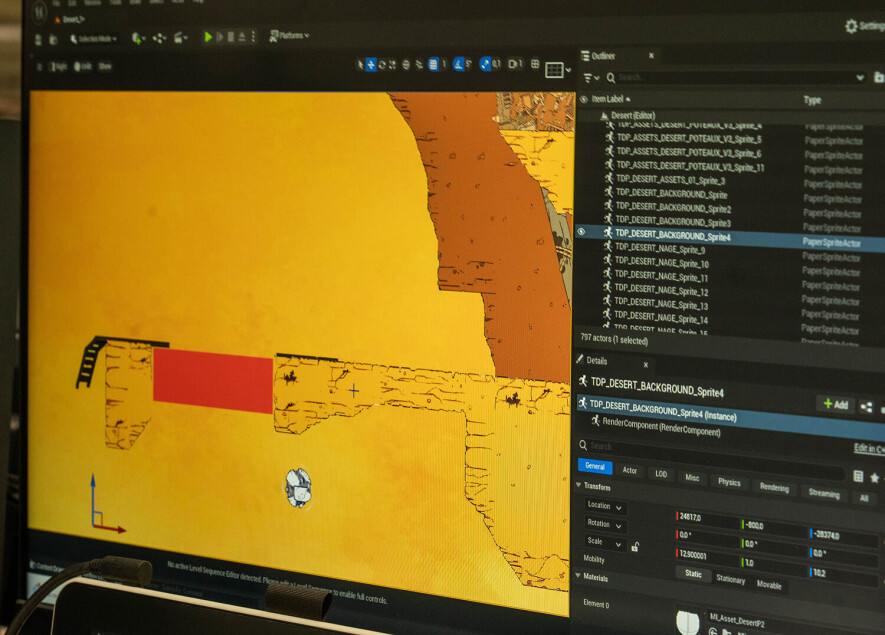885x635 pixels.
Task: Open the Location type dropdown
Action: (x=605, y=506)
